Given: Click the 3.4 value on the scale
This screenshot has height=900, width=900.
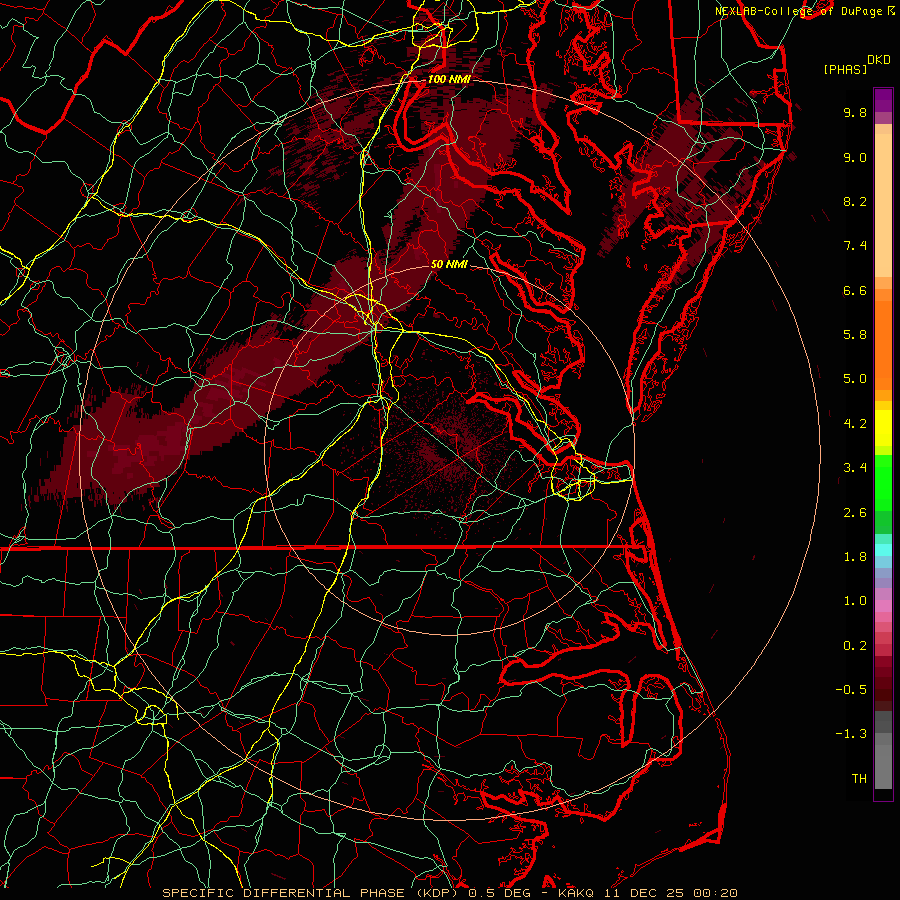Looking at the screenshot, I should click(x=855, y=468).
